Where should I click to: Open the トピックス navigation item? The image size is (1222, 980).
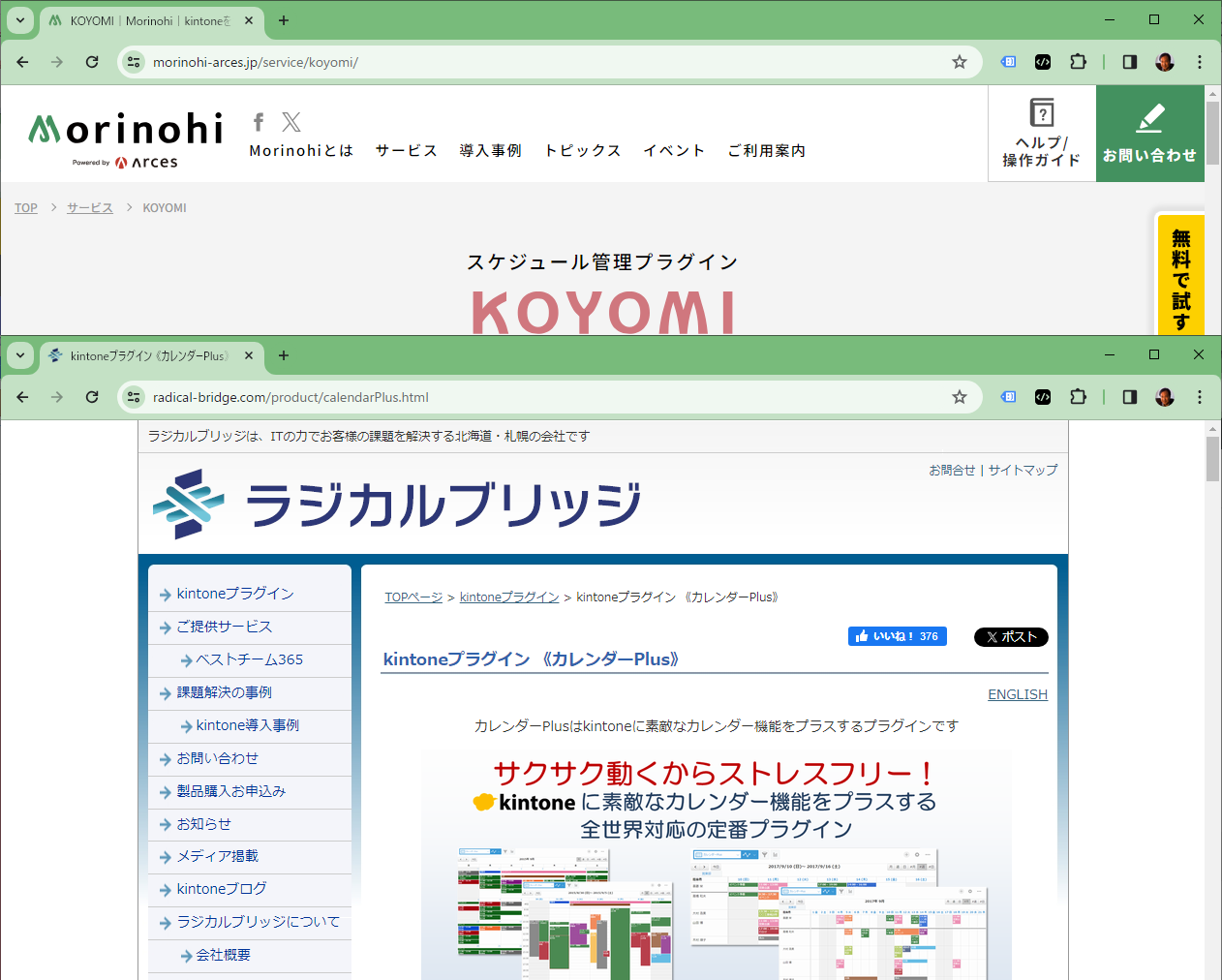pyautogui.click(x=583, y=151)
